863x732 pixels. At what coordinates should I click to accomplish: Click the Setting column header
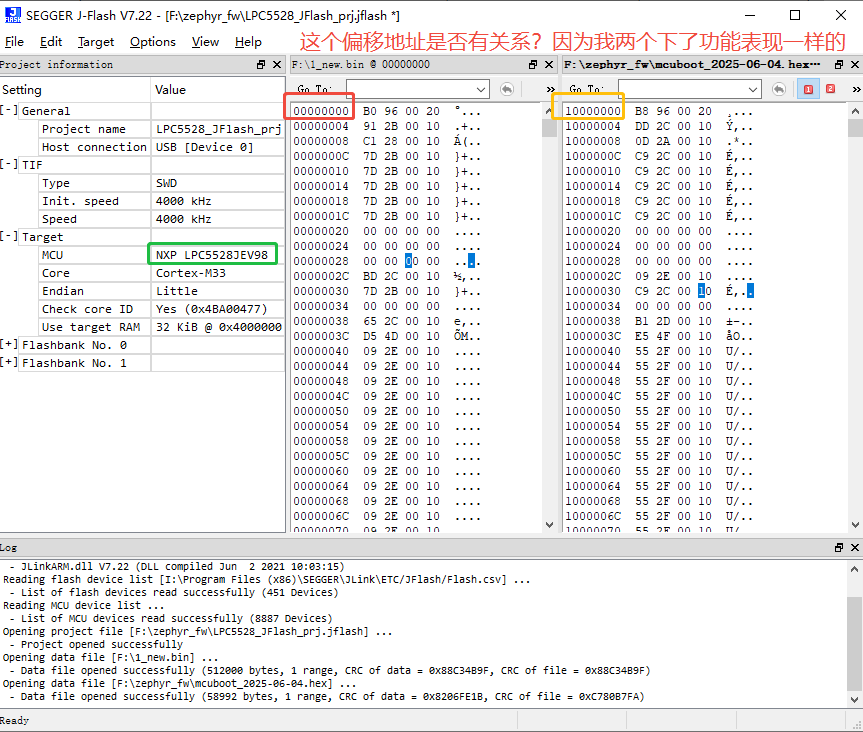tap(75, 90)
